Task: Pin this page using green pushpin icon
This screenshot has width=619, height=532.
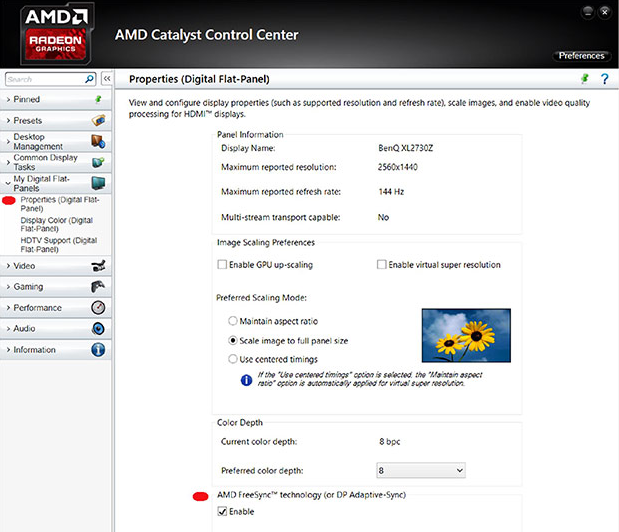Action: (x=585, y=79)
